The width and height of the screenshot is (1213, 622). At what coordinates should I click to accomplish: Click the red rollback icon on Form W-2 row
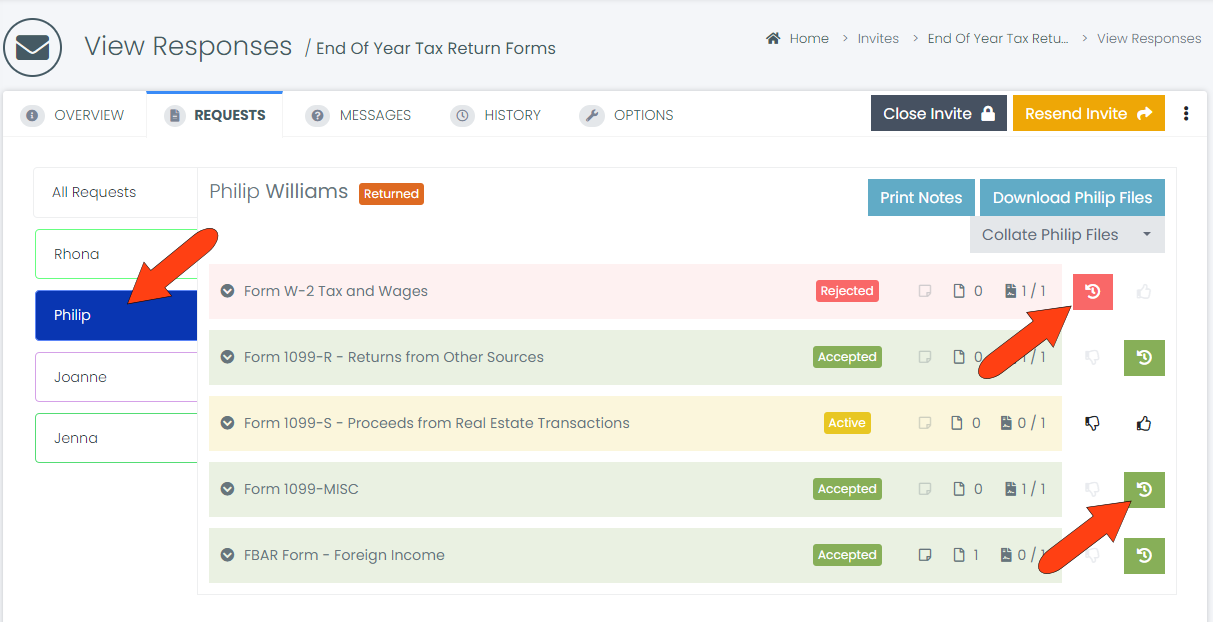[x=1092, y=291]
